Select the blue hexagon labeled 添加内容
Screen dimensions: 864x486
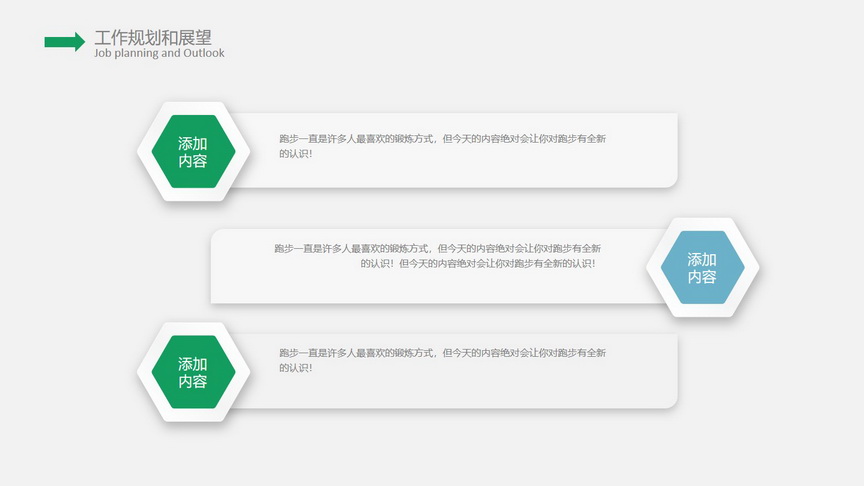[703, 267]
